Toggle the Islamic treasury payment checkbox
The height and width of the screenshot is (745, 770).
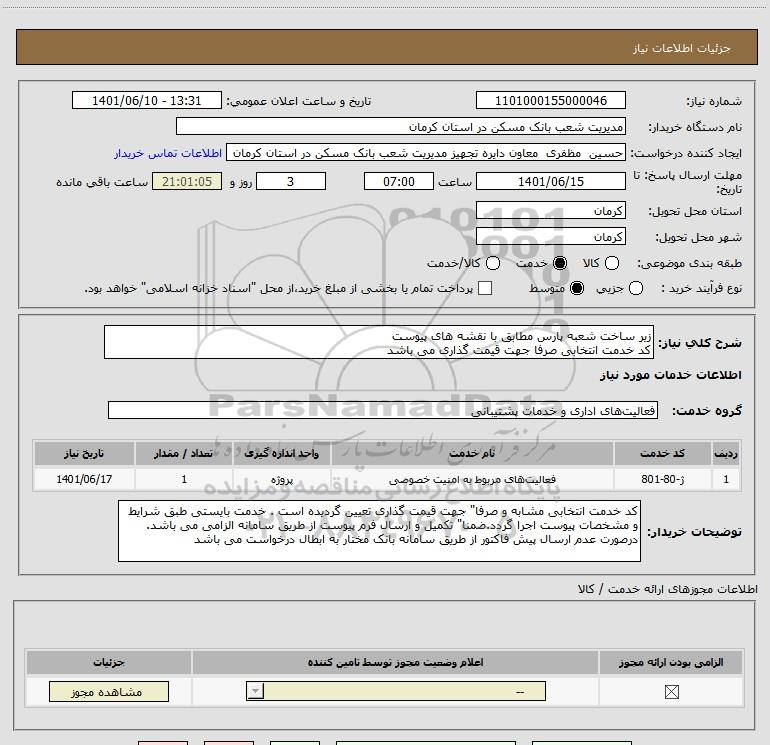click(485, 288)
